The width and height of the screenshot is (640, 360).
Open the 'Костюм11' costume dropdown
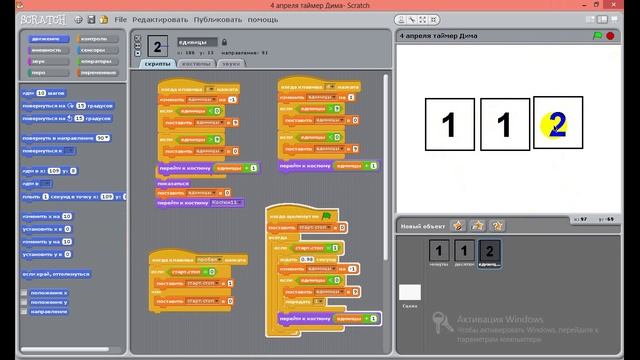point(227,203)
